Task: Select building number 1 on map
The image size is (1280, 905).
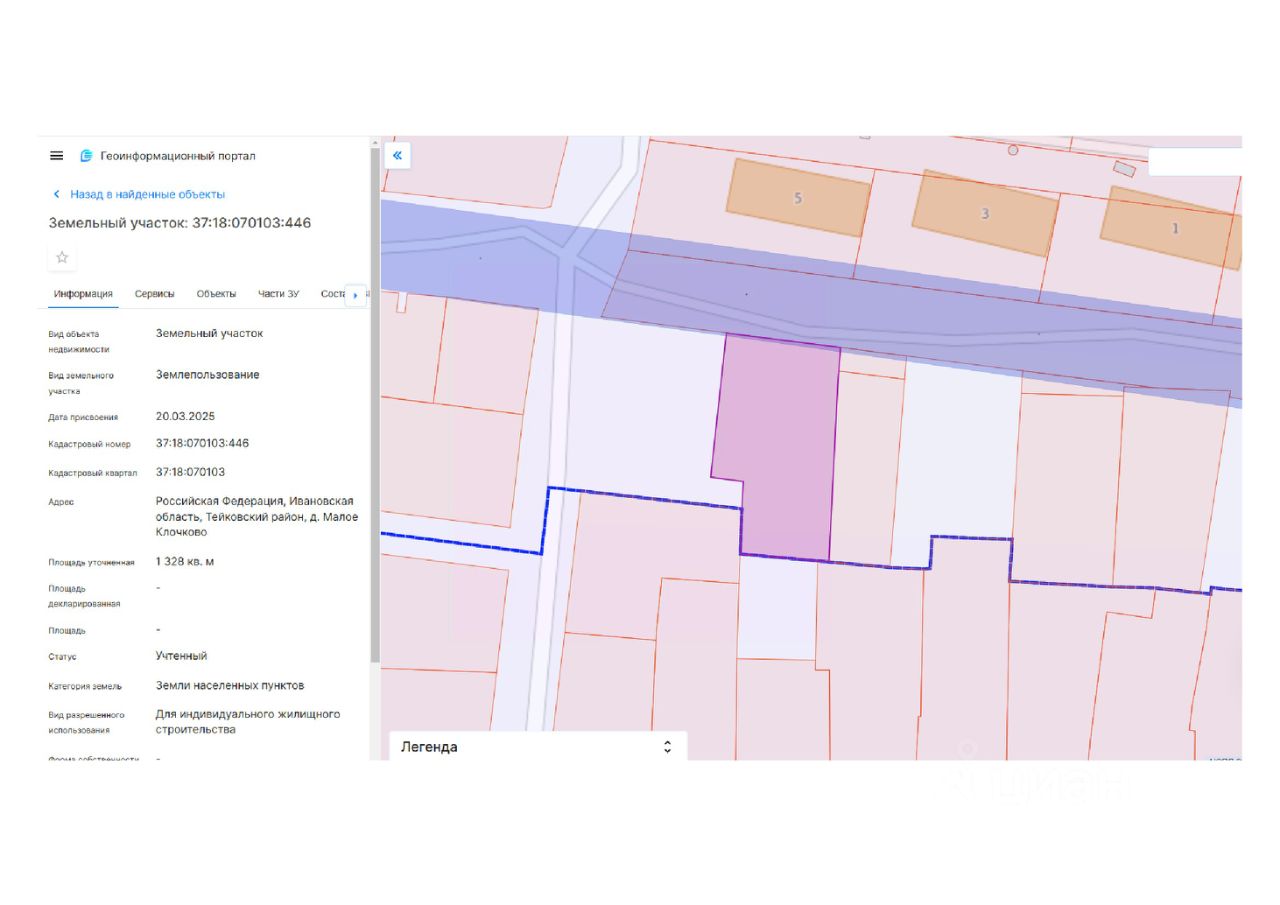Action: [x=1174, y=228]
